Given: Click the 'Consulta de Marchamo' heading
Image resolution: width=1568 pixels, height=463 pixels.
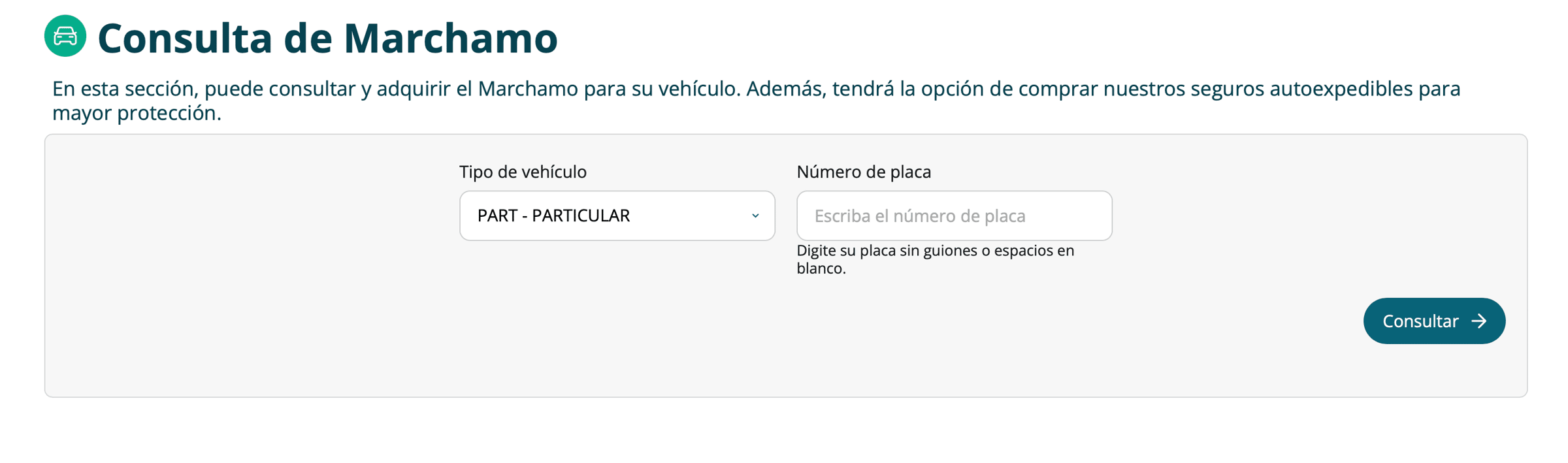Looking at the screenshot, I should pyautogui.click(x=327, y=38).
